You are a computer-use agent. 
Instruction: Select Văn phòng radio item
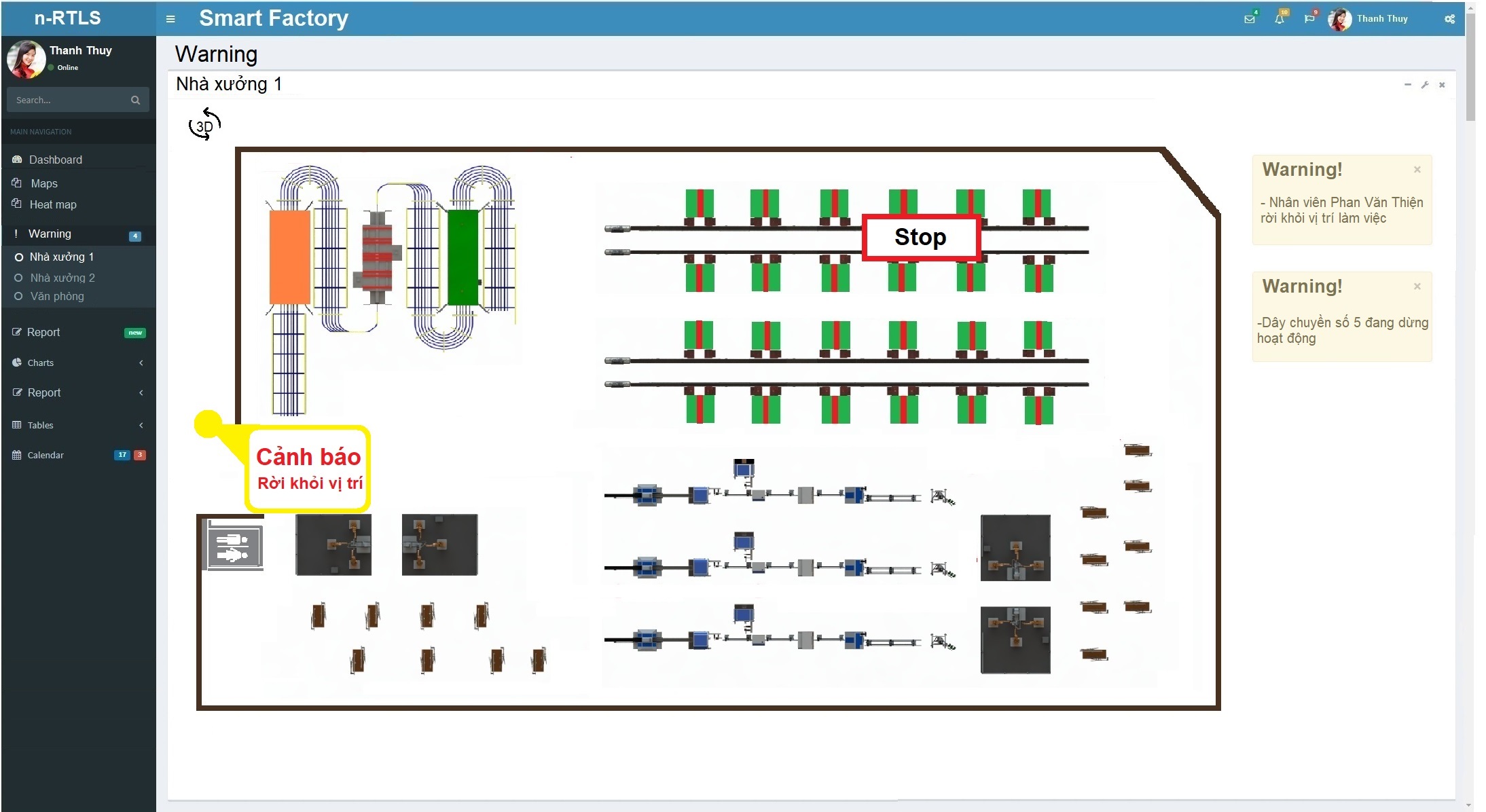tap(56, 296)
